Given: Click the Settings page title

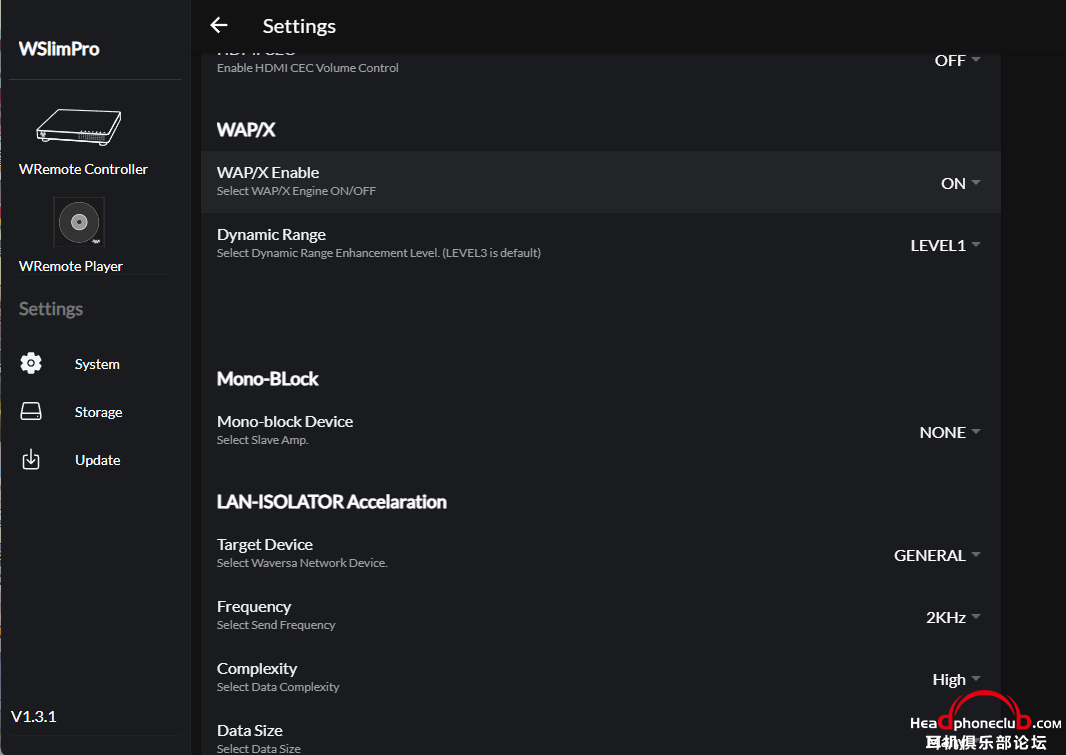Looking at the screenshot, I should click(x=299, y=26).
